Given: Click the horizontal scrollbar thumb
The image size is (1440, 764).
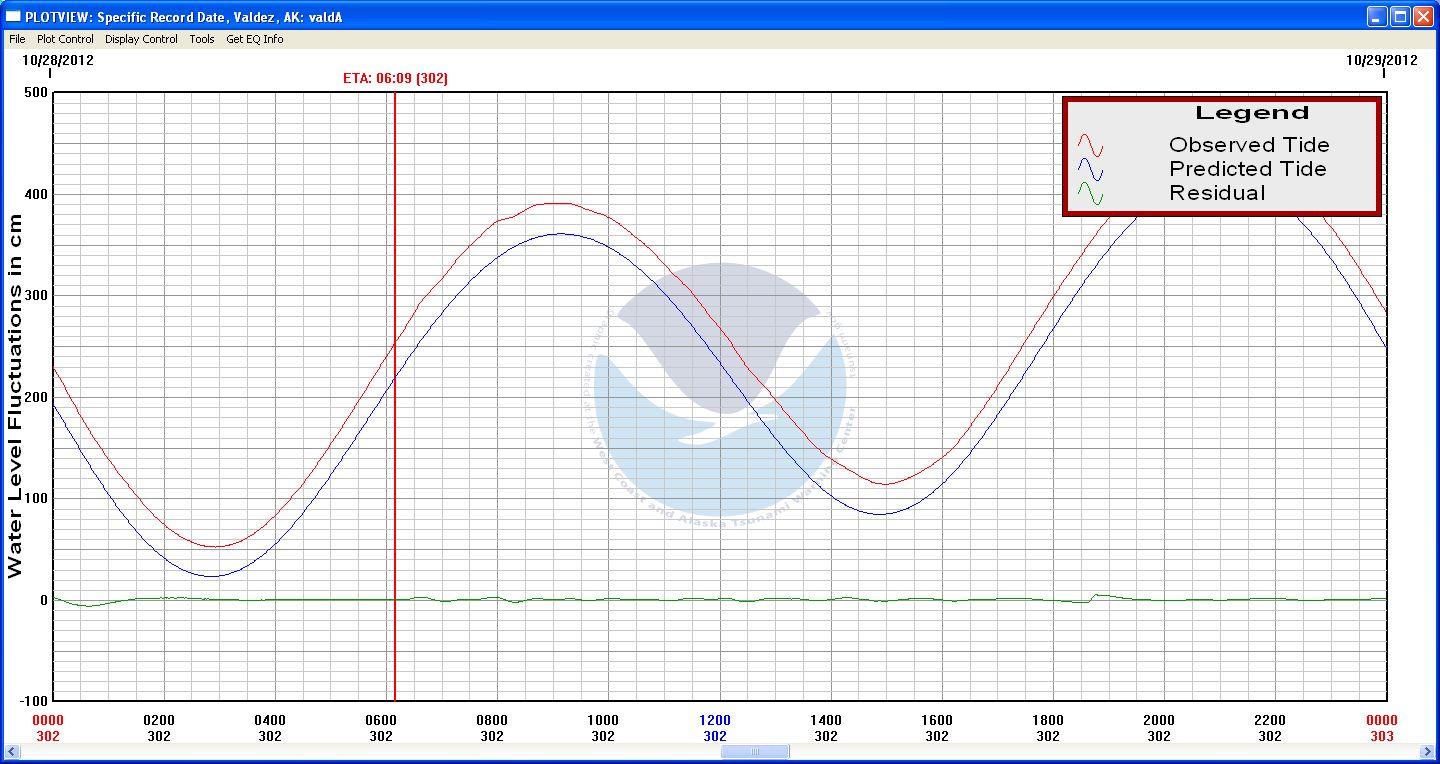Looking at the screenshot, I should pyautogui.click(x=755, y=752).
